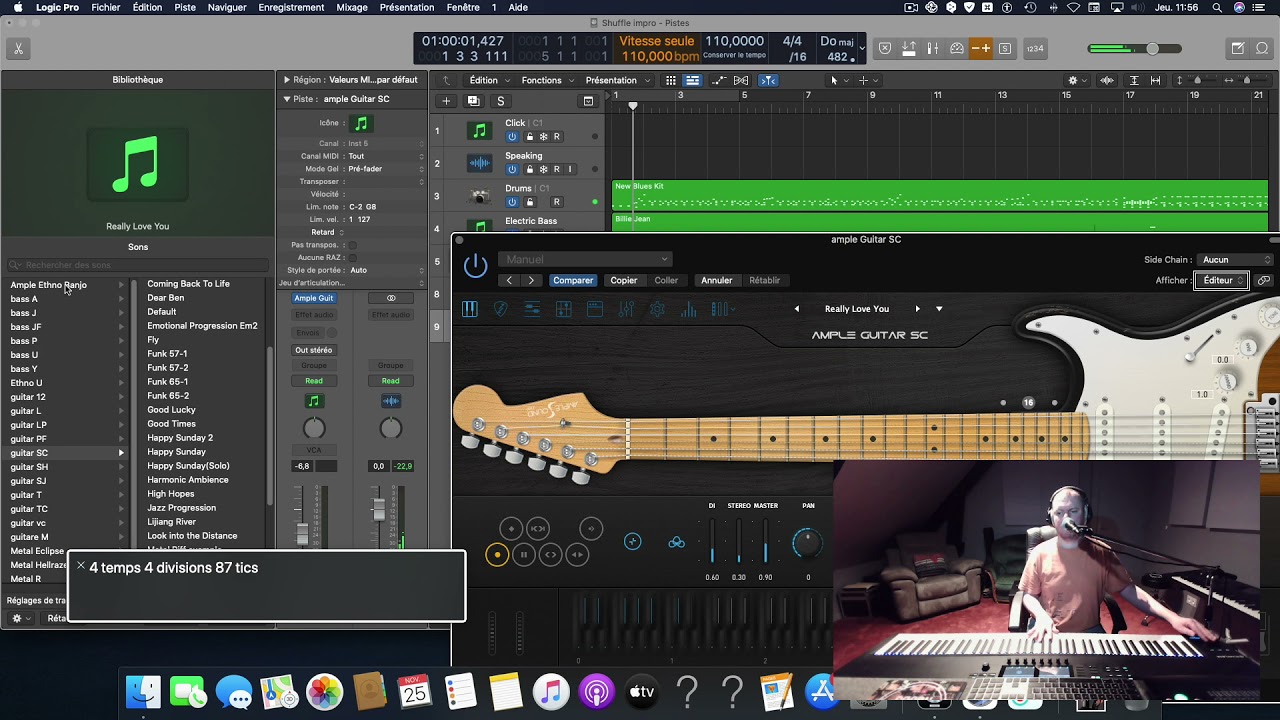Record-enable the Click track
The width and height of the screenshot is (1280, 720).
coord(557,137)
